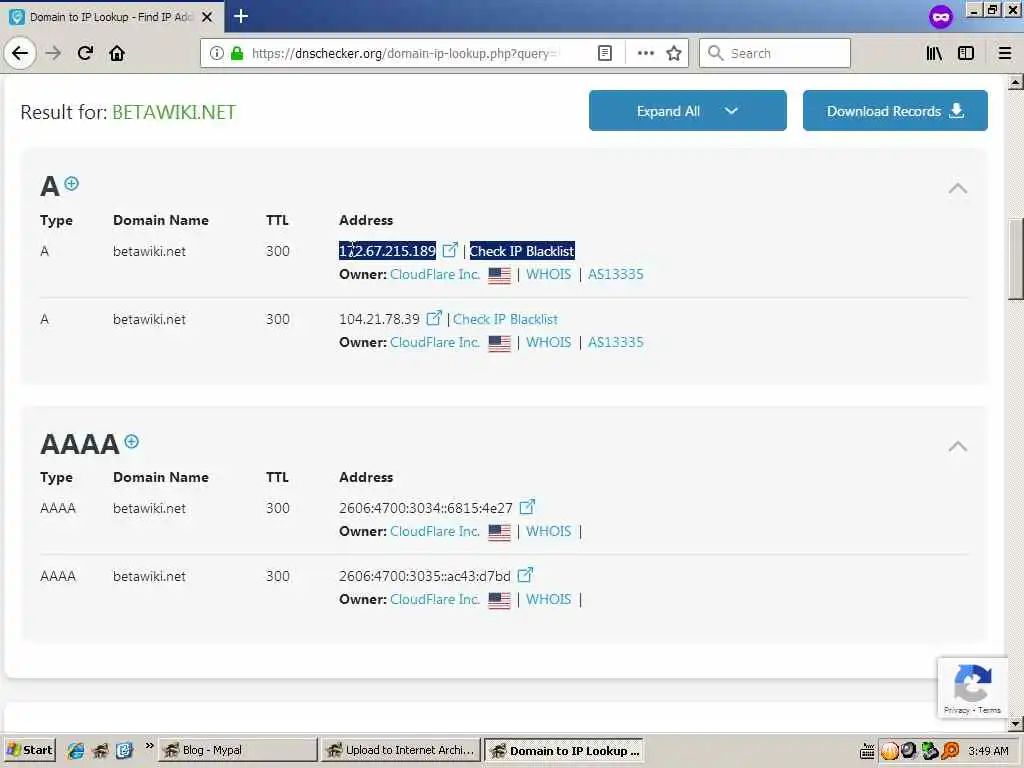1024x768 pixels.
Task: Open WHOIS link for 104.21.78.39 record
Action: (x=549, y=342)
